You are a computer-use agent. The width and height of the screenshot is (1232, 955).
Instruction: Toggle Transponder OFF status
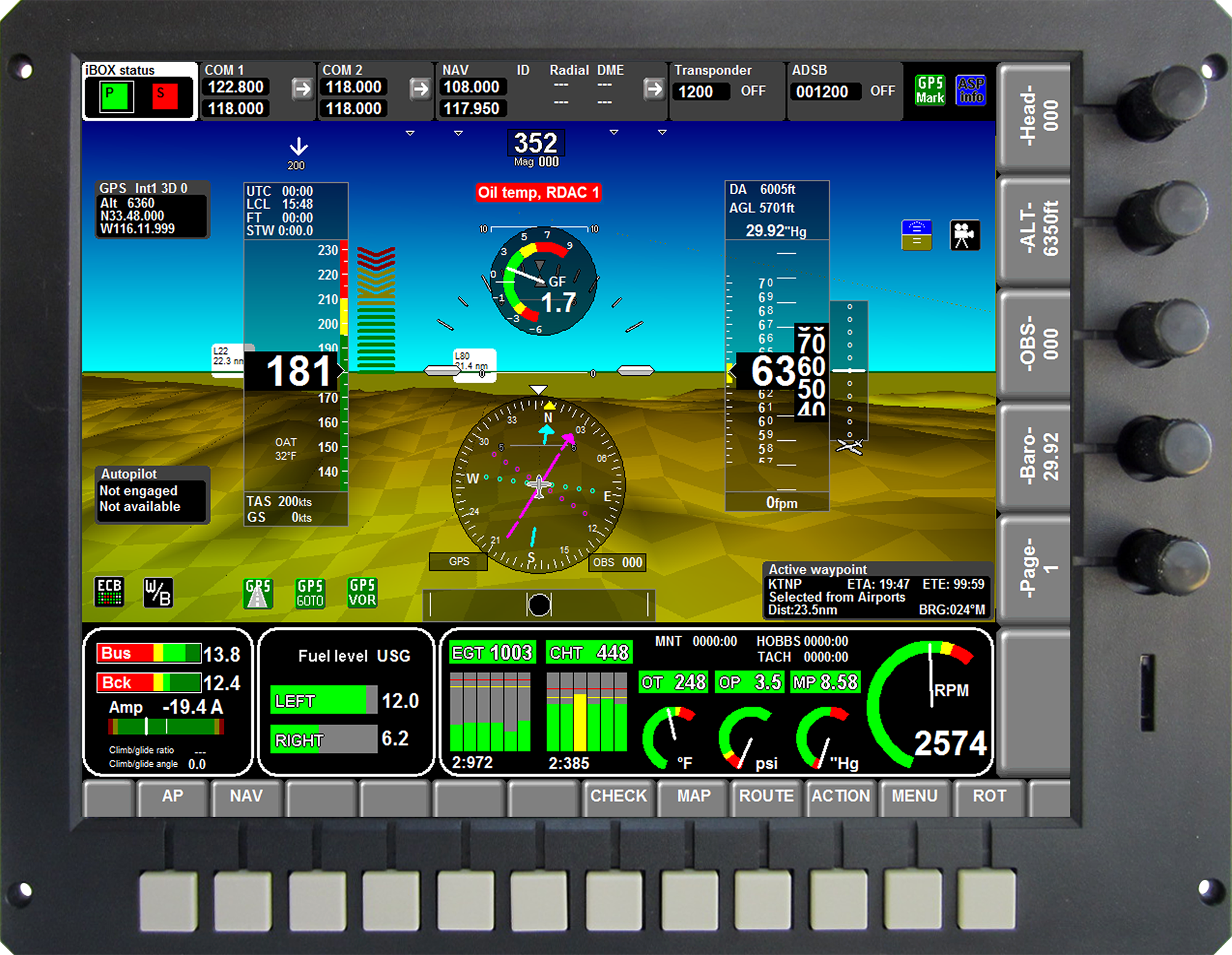(753, 91)
